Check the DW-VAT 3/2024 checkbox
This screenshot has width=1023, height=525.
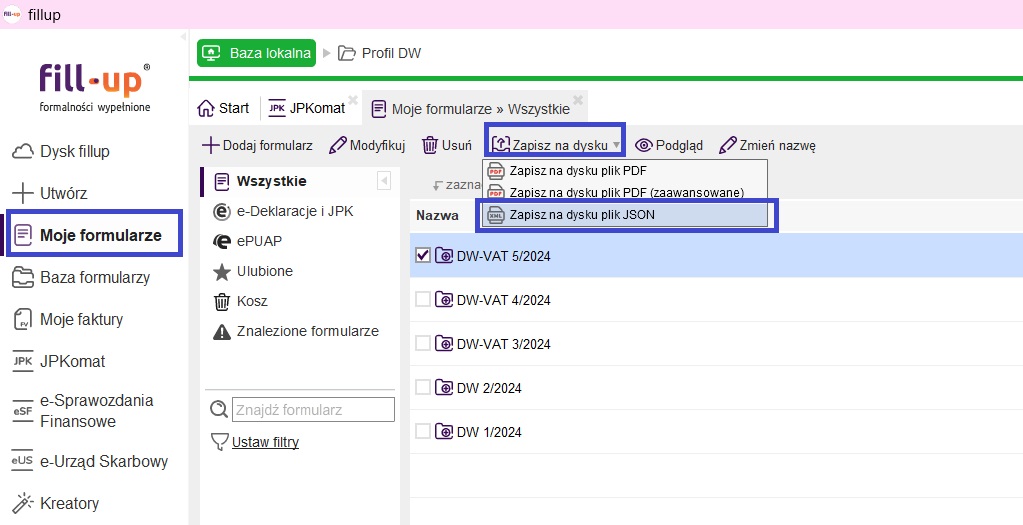(423, 344)
